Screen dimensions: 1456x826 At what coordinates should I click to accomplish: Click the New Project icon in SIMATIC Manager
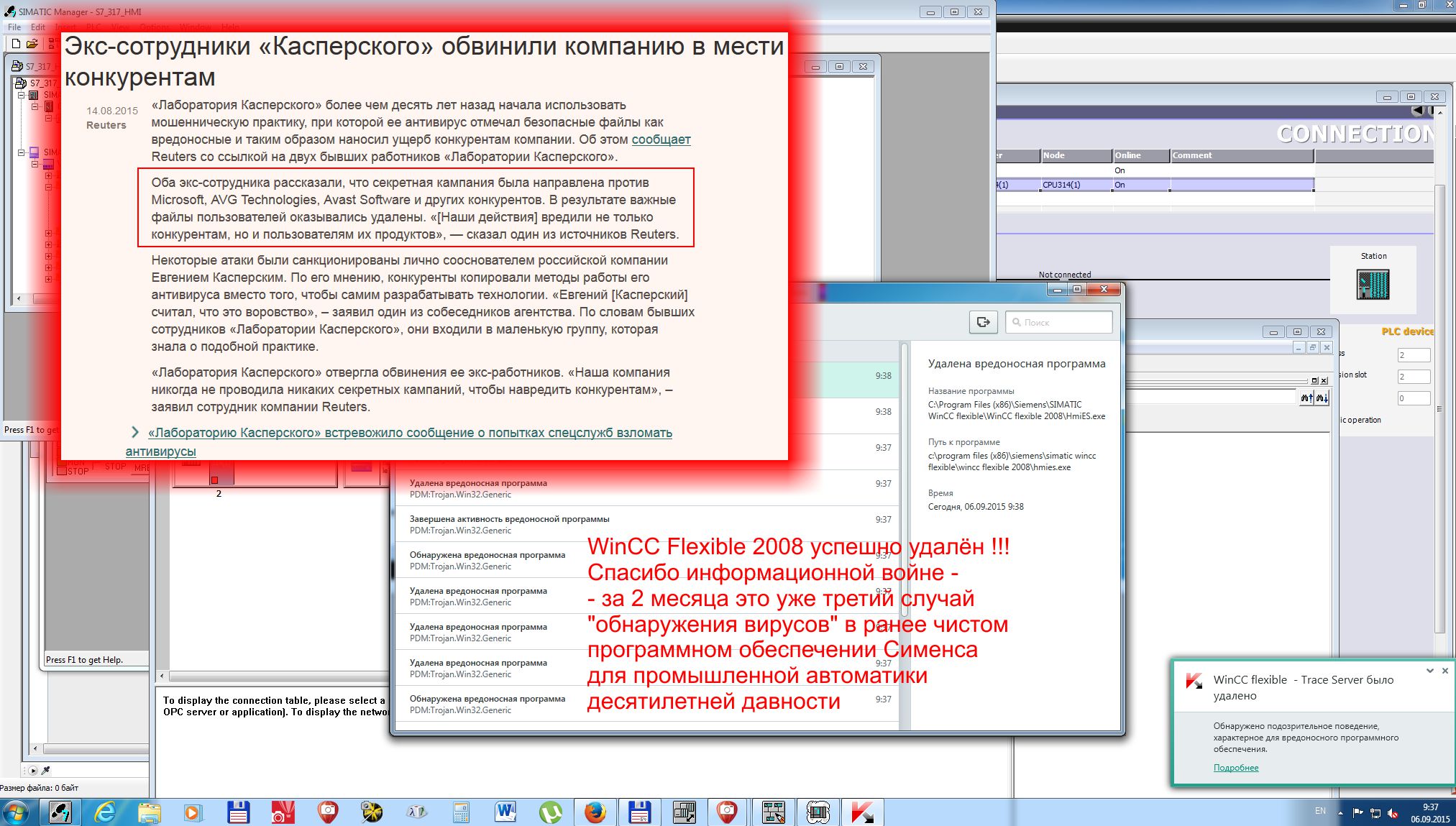click(16, 44)
